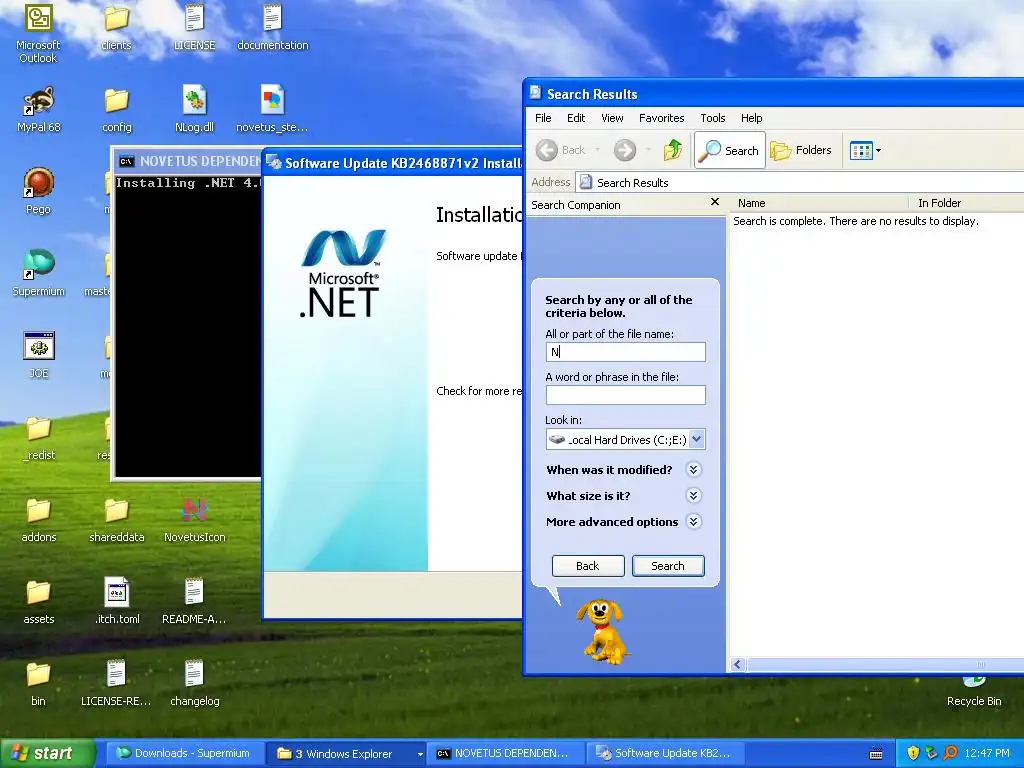Open the README-A... text file
This screenshot has width=1024, height=768.
tap(195, 601)
